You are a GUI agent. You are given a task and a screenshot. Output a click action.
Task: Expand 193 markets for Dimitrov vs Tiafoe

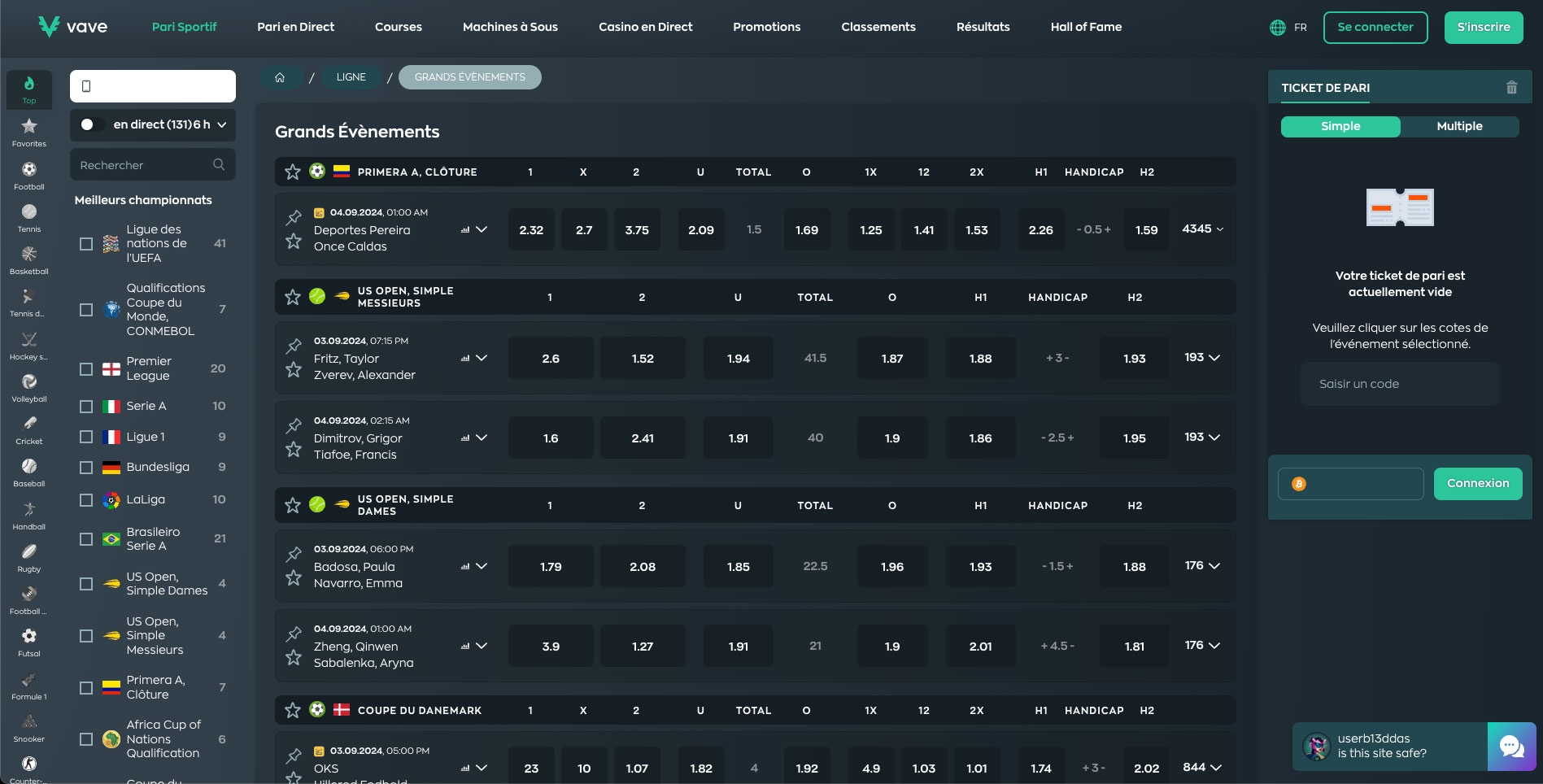pyautogui.click(x=1202, y=438)
